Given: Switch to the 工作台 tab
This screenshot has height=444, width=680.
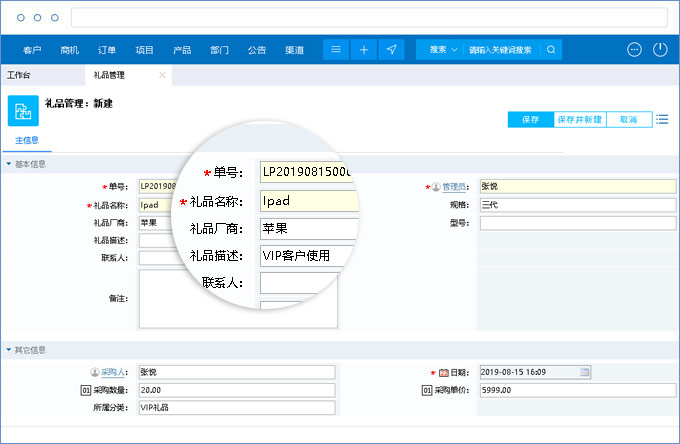Looking at the screenshot, I should 18,75.
